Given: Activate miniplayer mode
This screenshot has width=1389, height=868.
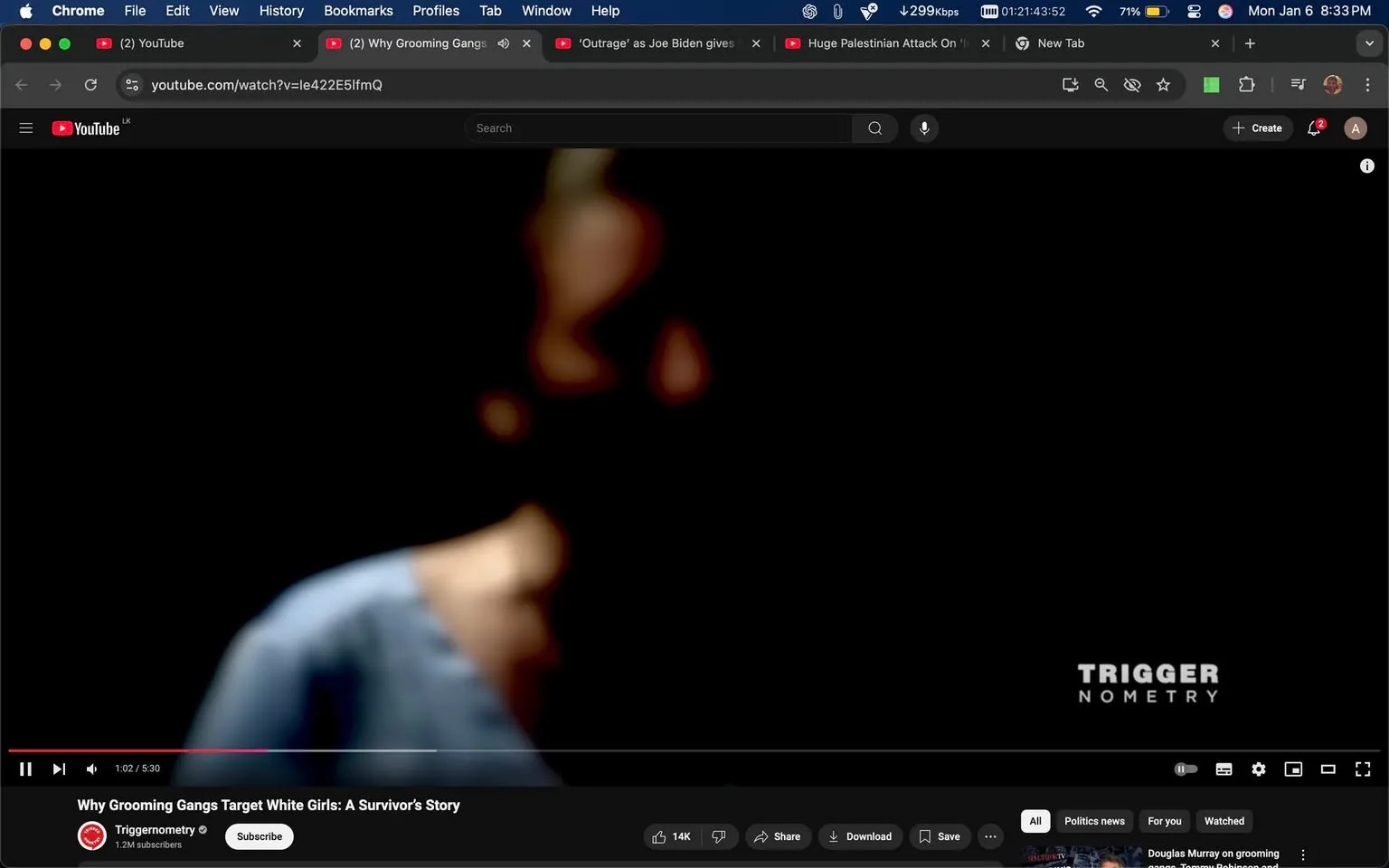Looking at the screenshot, I should click(x=1292, y=769).
